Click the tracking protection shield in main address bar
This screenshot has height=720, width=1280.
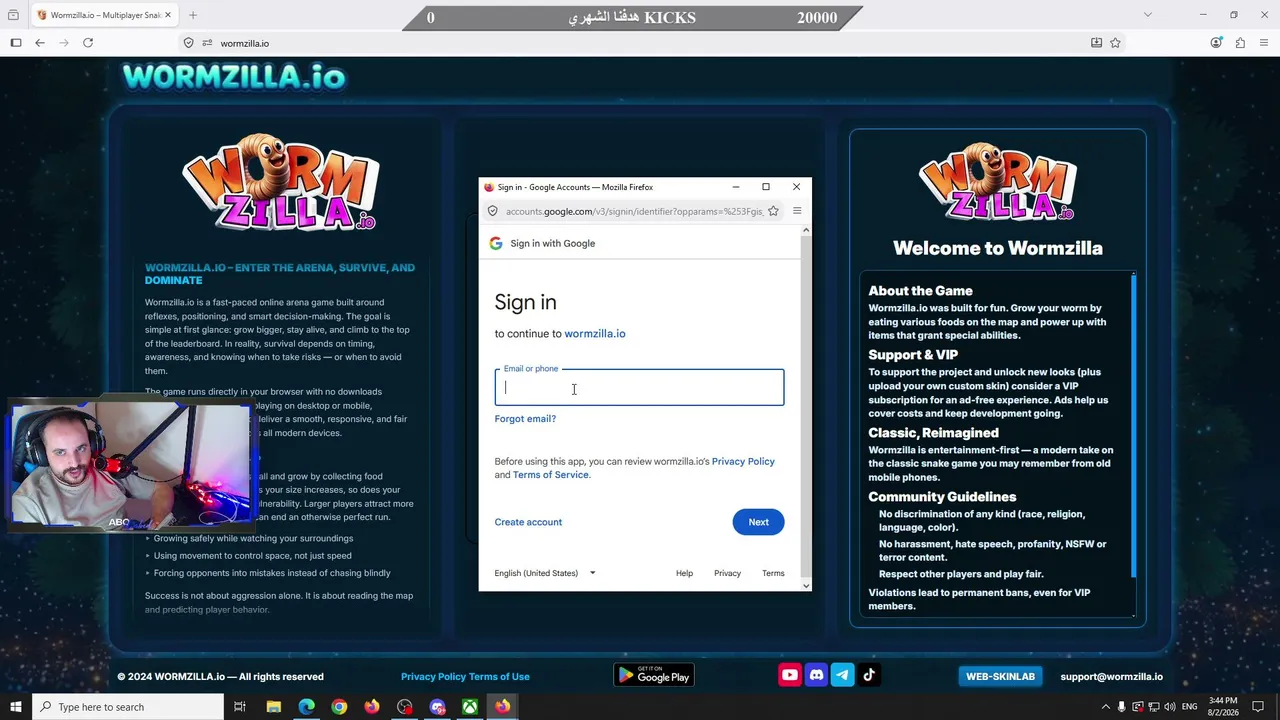click(x=188, y=43)
